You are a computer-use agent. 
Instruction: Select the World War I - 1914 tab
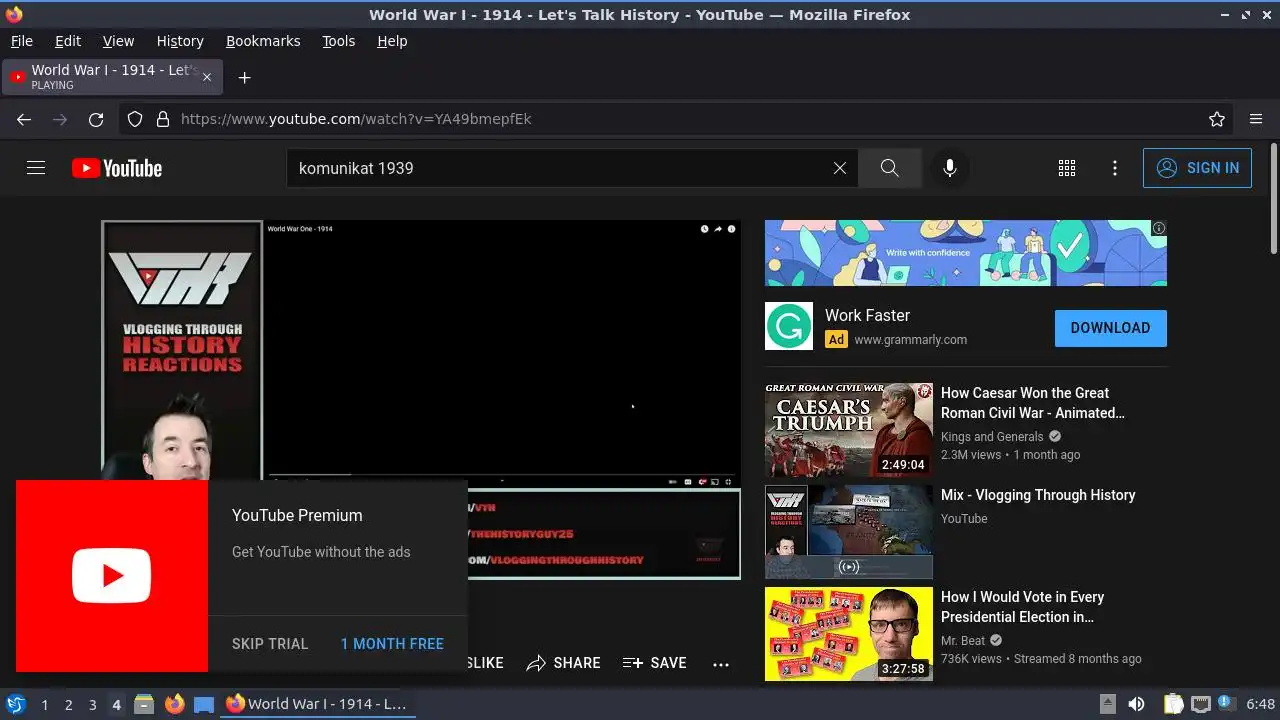point(111,77)
